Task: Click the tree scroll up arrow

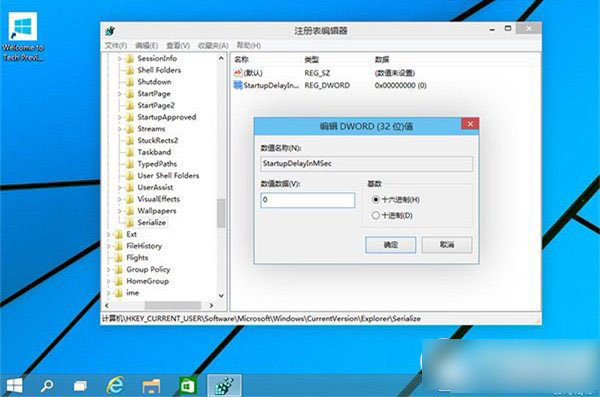Action: [x=221, y=59]
